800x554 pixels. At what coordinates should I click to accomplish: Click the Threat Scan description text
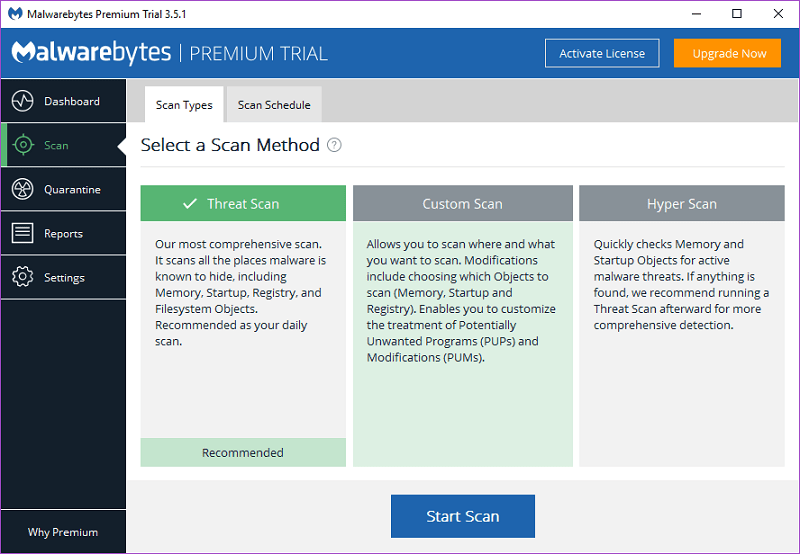pos(240,292)
